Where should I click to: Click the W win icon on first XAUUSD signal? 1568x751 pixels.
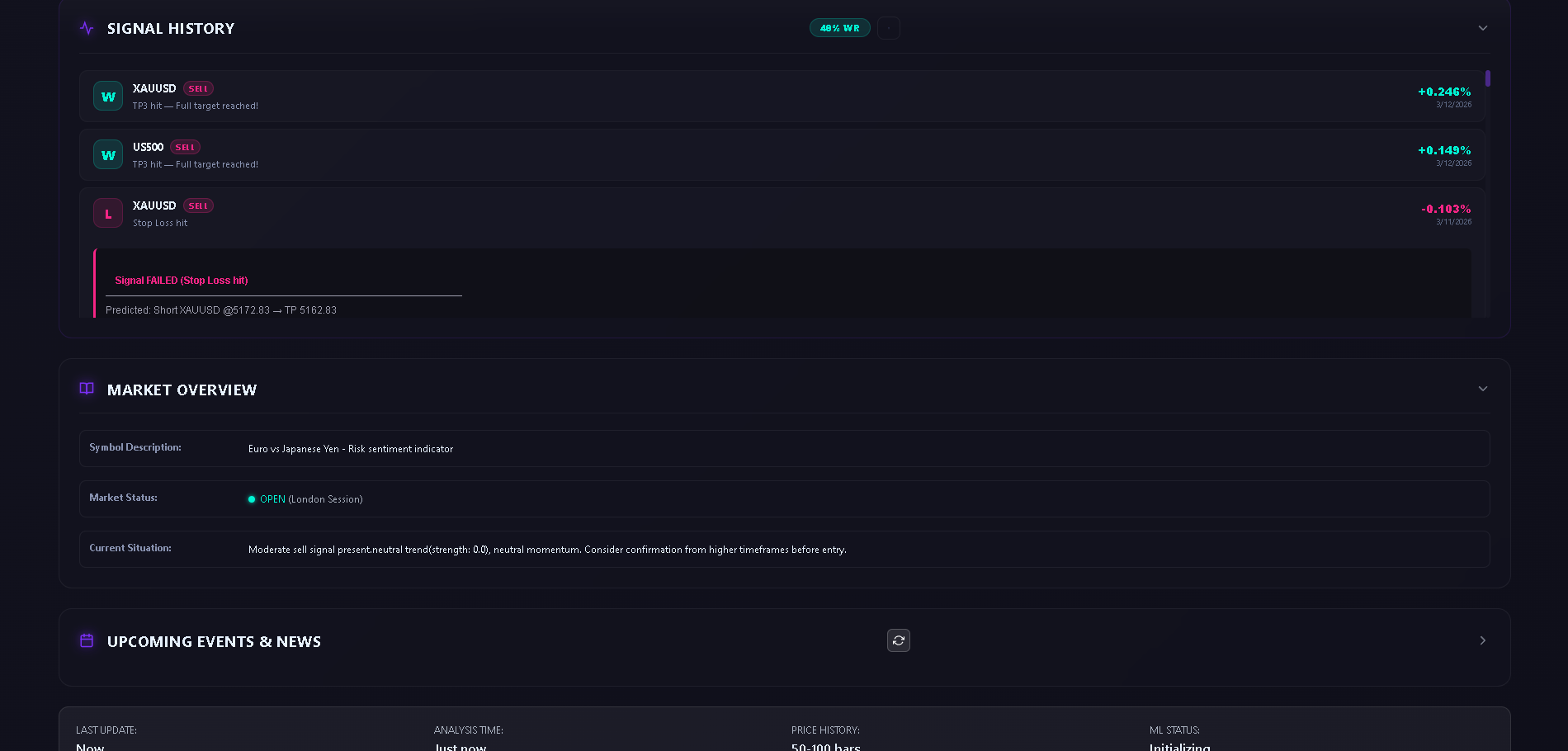108,97
